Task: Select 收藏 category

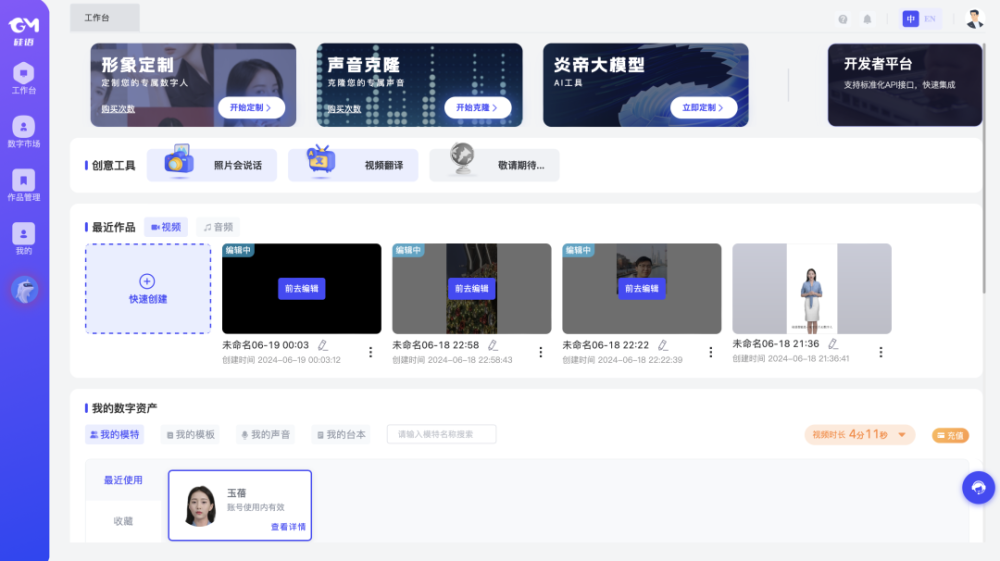Action: click(123, 521)
